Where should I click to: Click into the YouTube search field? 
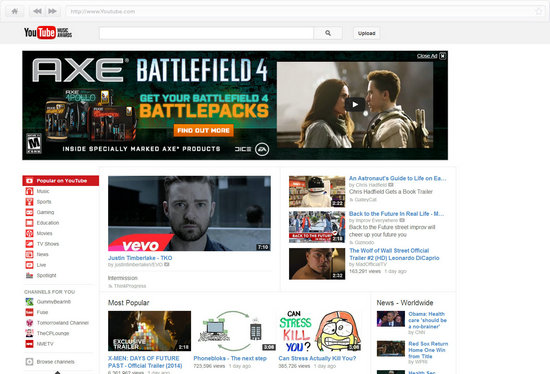[x=207, y=33]
